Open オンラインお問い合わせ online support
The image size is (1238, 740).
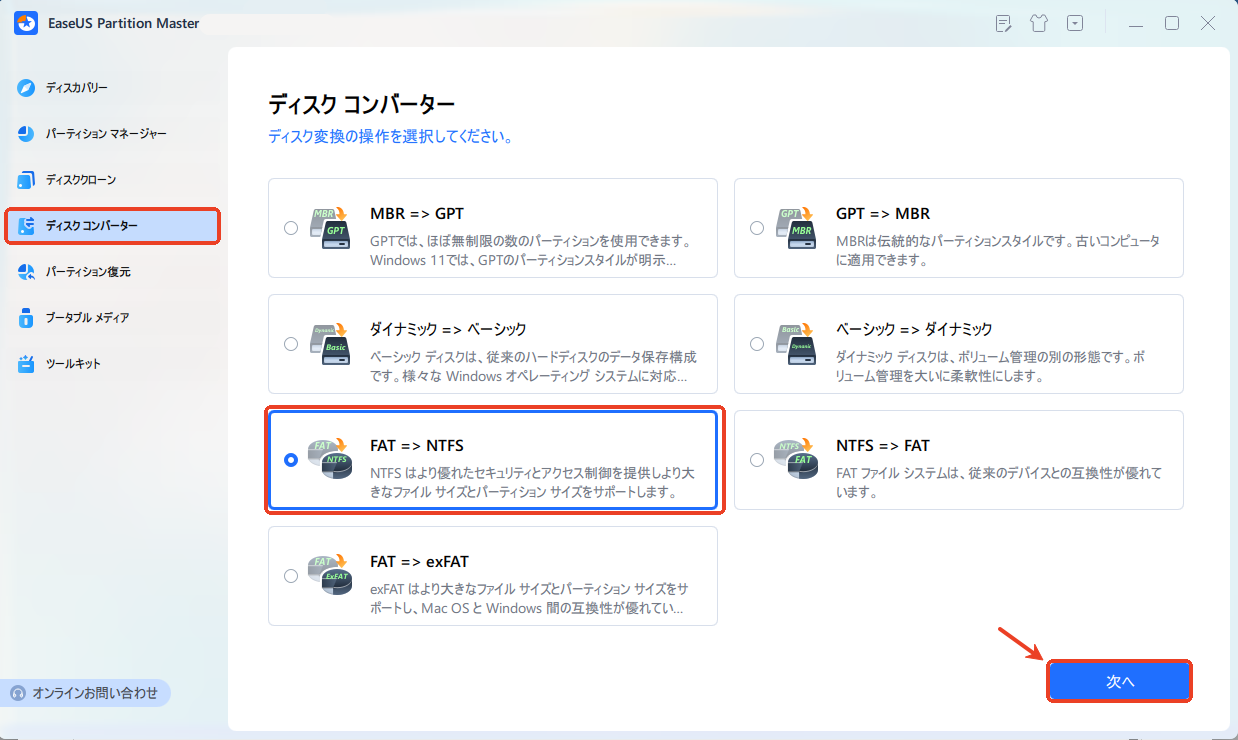85,692
